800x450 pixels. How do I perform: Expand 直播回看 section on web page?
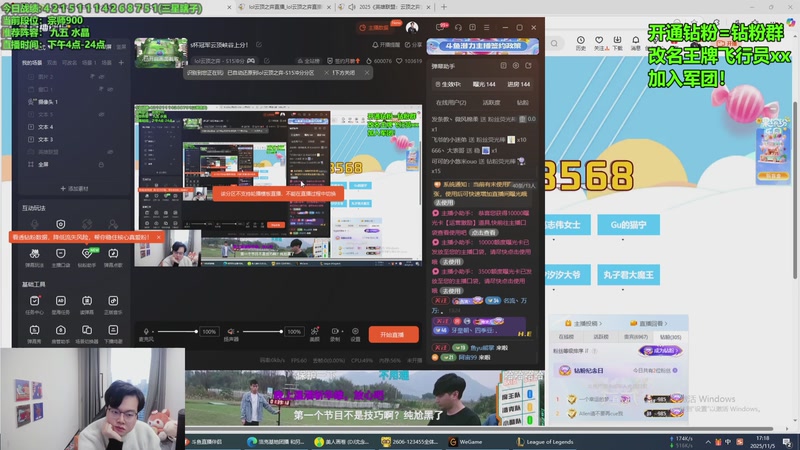point(649,323)
